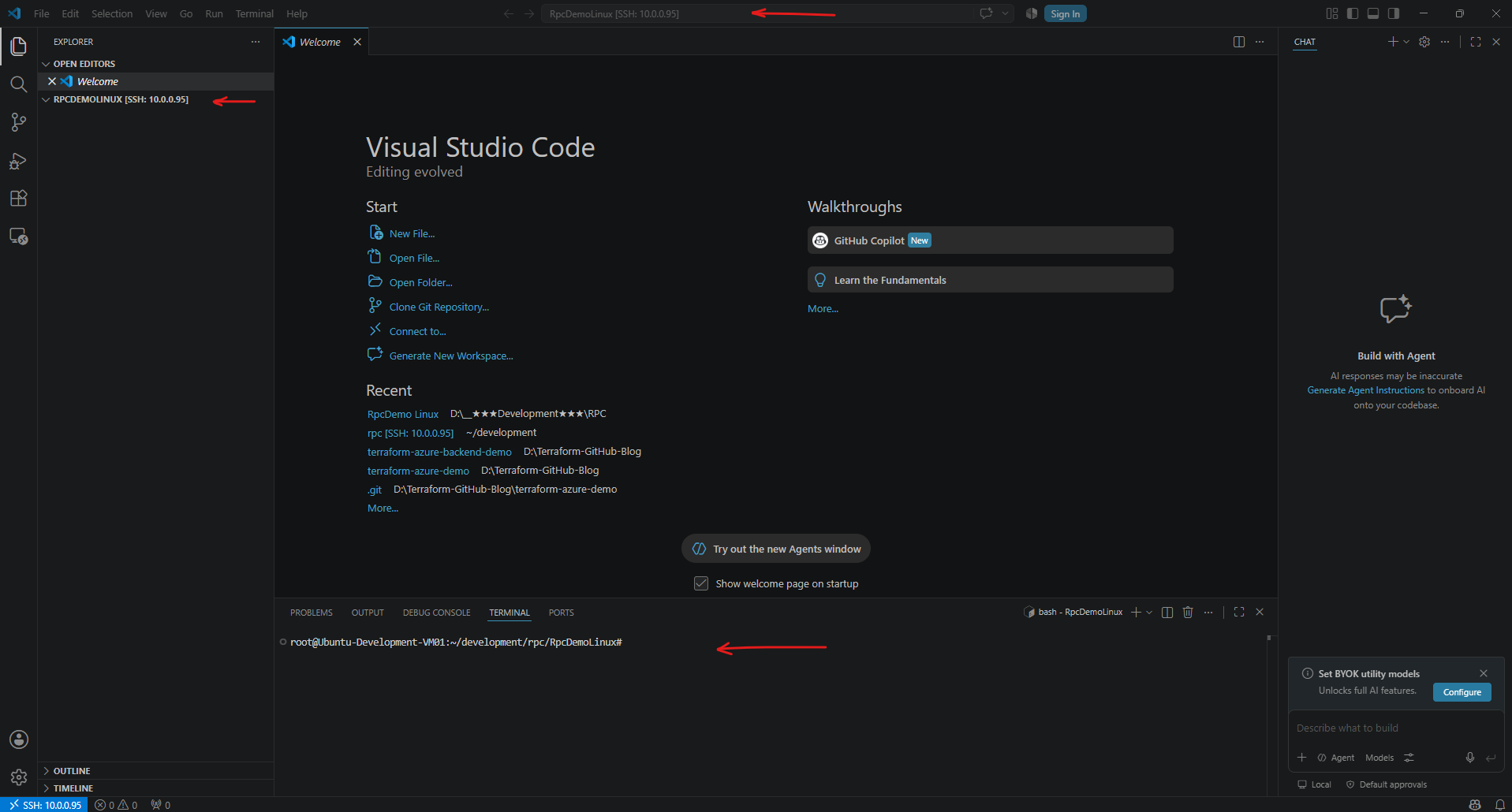Click Clone Git Repository... link
1512x812 pixels.
439,307
